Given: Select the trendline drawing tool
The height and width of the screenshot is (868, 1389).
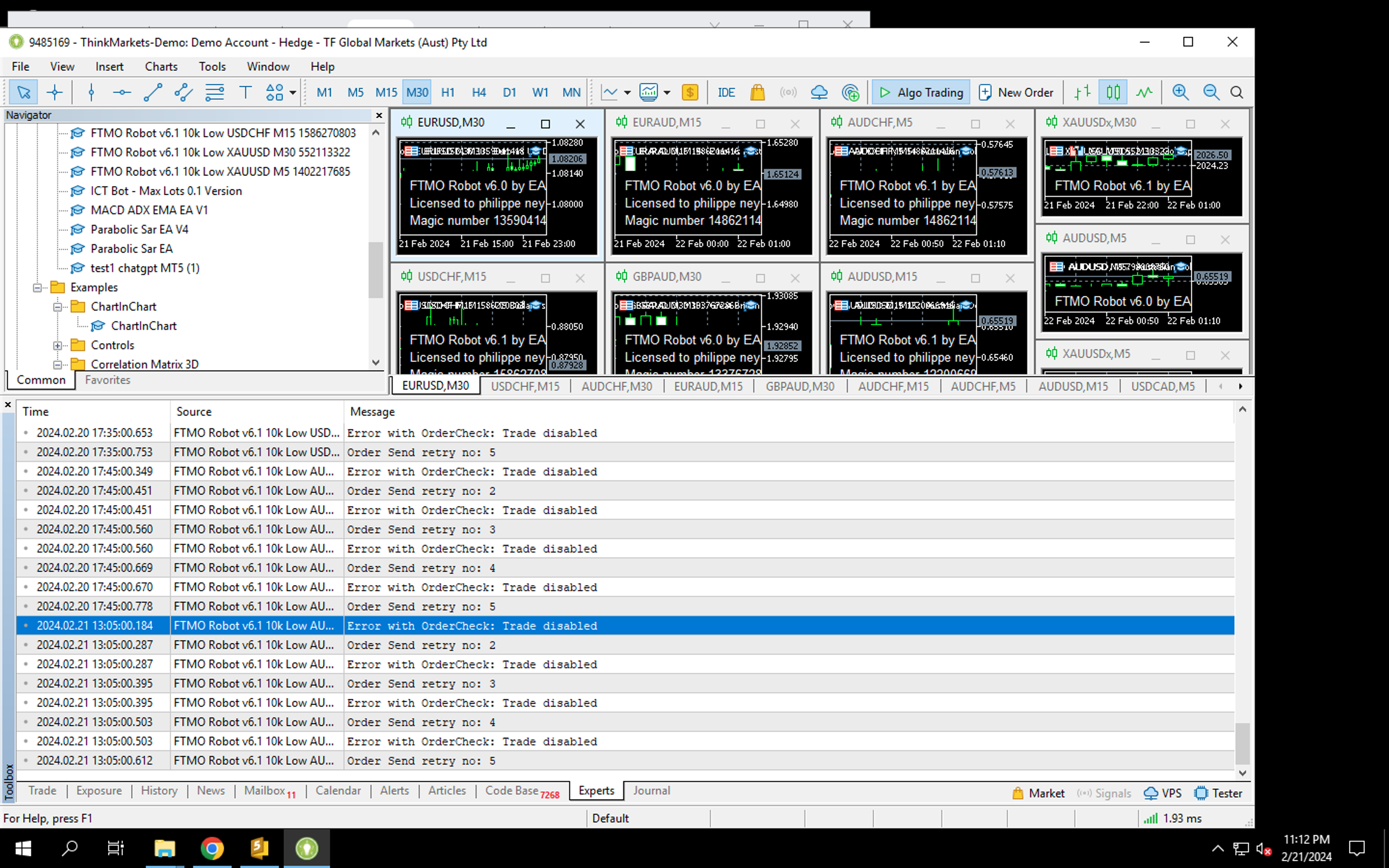Looking at the screenshot, I should click(153, 93).
